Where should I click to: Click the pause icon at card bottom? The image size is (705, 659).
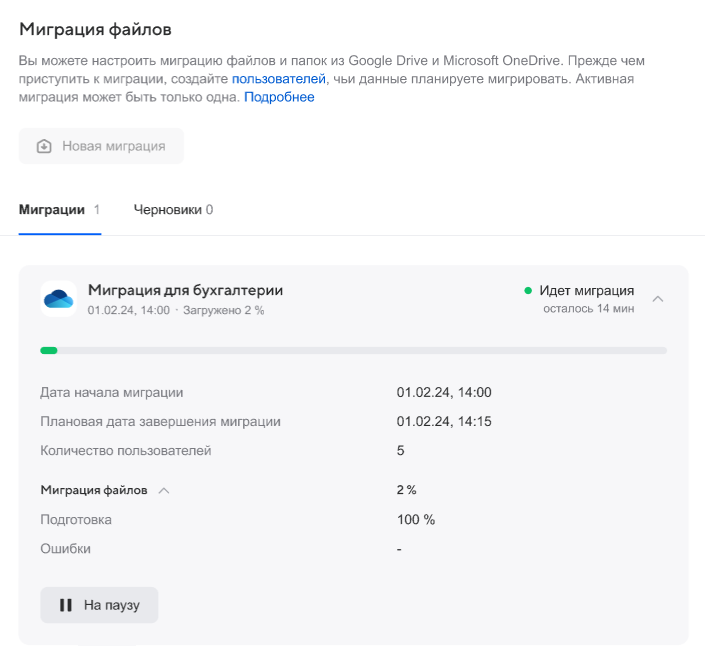click(x=65, y=605)
